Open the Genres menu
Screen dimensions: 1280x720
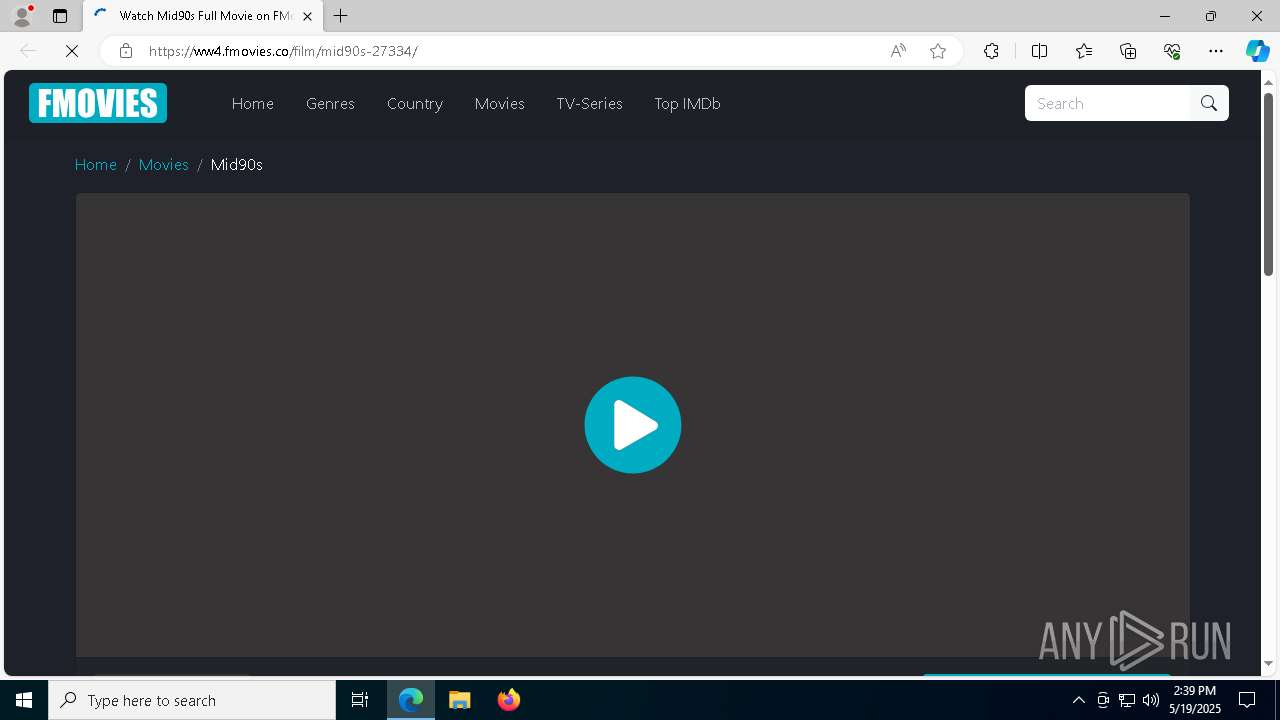click(330, 103)
